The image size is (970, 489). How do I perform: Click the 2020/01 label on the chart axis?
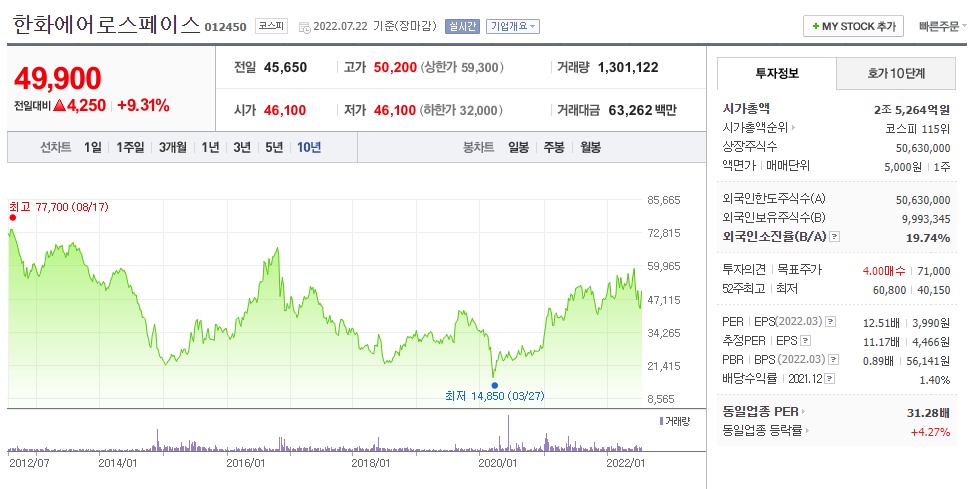tap(497, 463)
